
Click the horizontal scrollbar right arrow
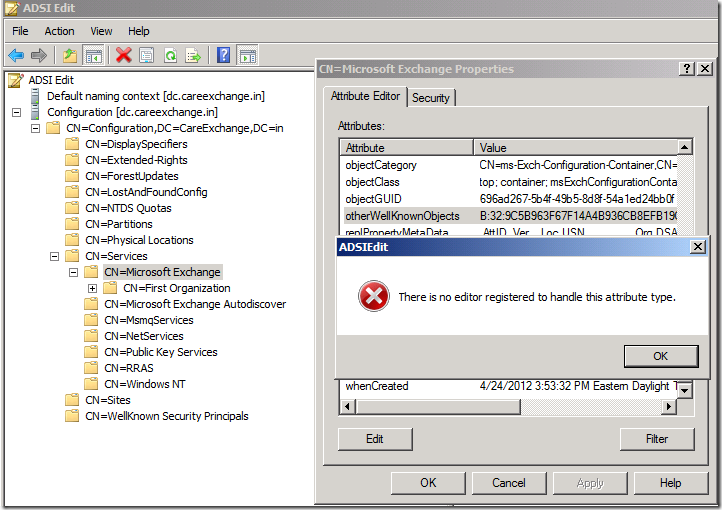click(x=669, y=406)
